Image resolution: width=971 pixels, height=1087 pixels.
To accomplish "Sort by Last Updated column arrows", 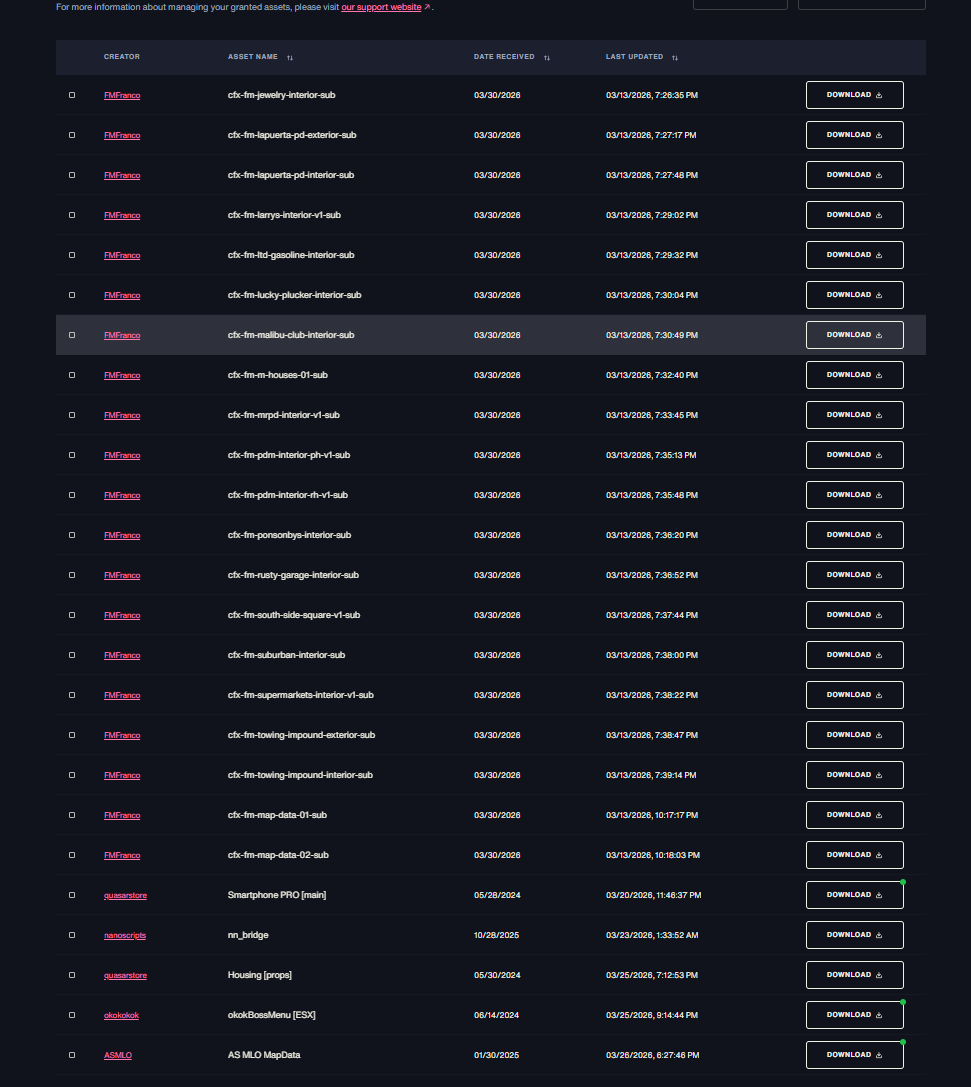I will click(675, 58).
